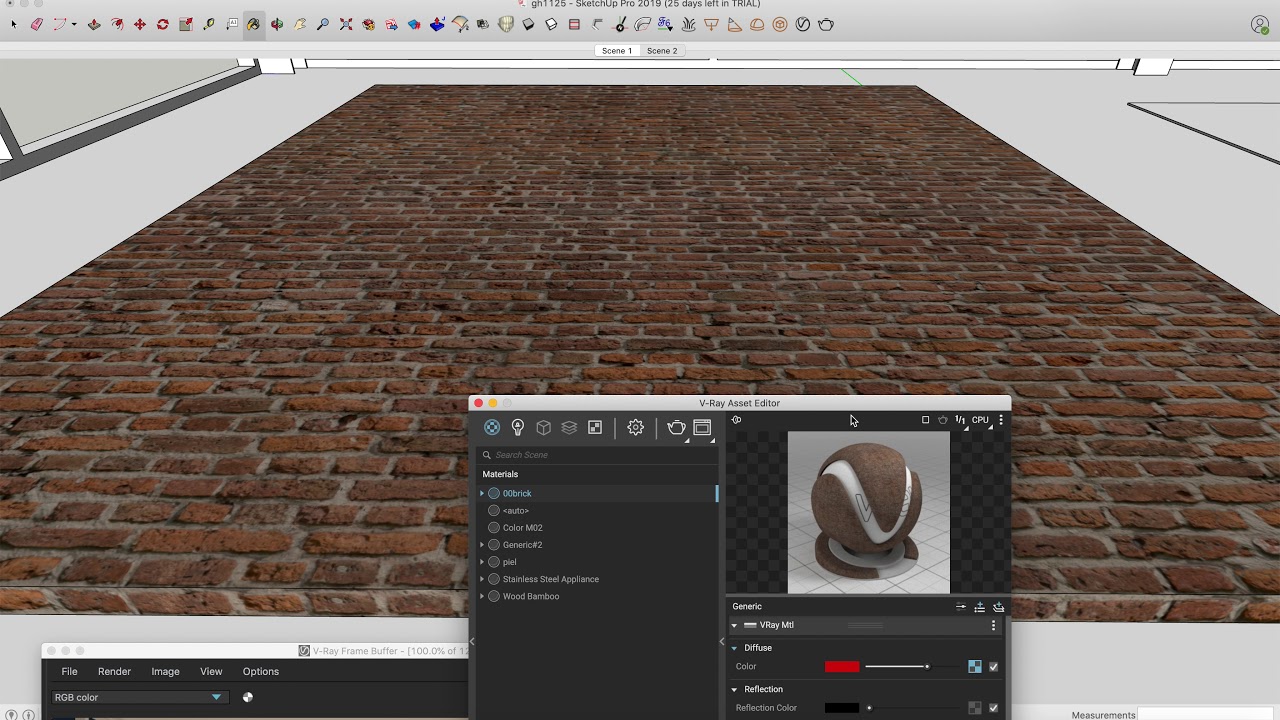This screenshot has height=720, width=1280.
Task: Open the SketchUp account profile icon
Action: 1260,25
